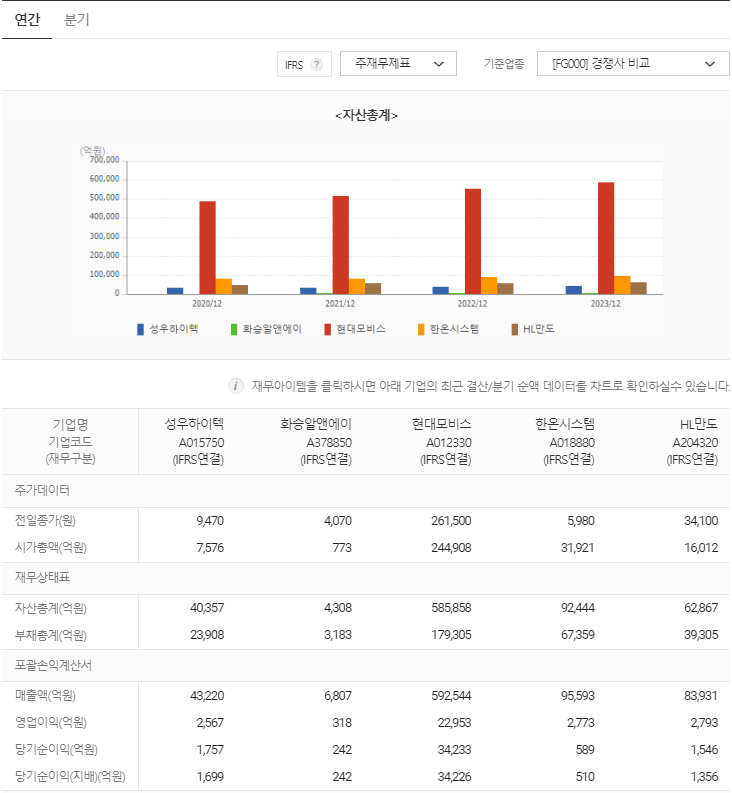Screen dimensions: 732x793
Task: Click 성우하이텍 전일종가 value 9,470
Action: (x=210, y=521)
